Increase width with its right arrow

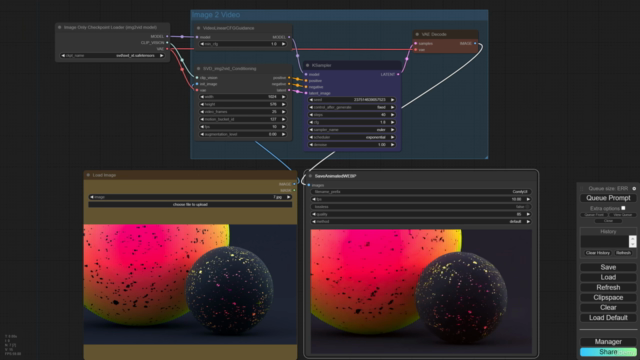point(283,97)
